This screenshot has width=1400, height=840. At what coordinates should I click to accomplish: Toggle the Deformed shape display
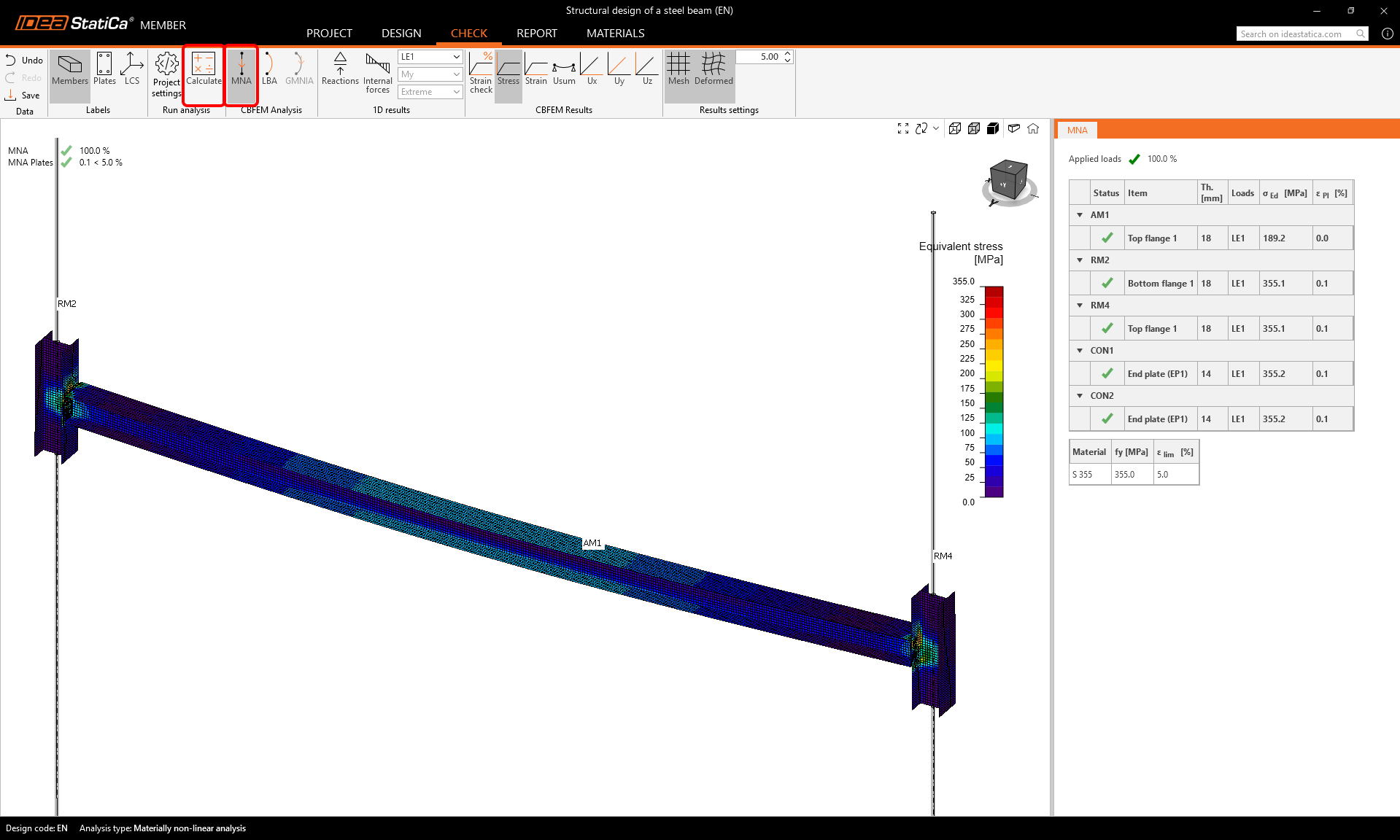pos(713,69)
